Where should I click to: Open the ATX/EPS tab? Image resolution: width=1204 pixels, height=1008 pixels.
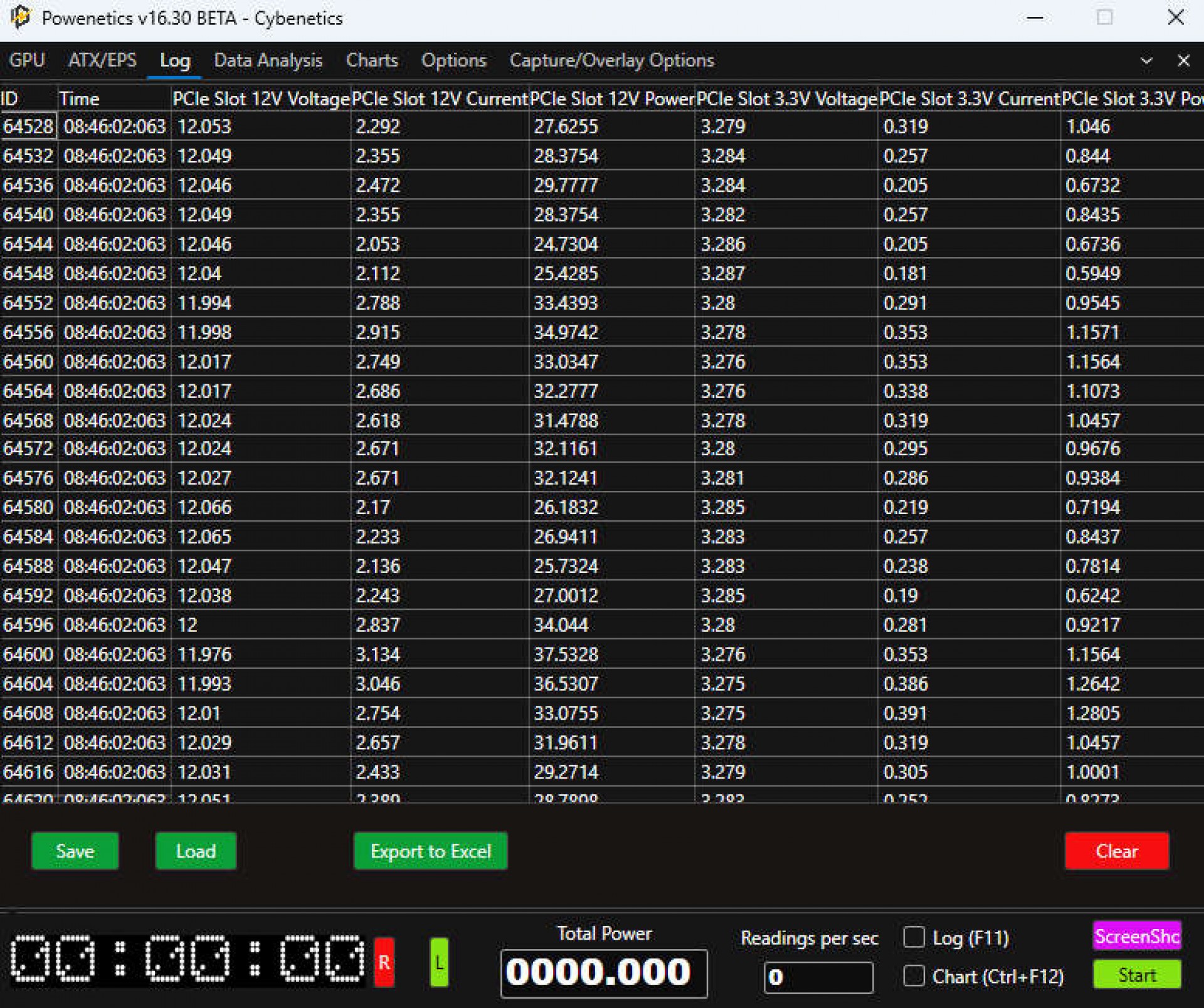(102, 60)
